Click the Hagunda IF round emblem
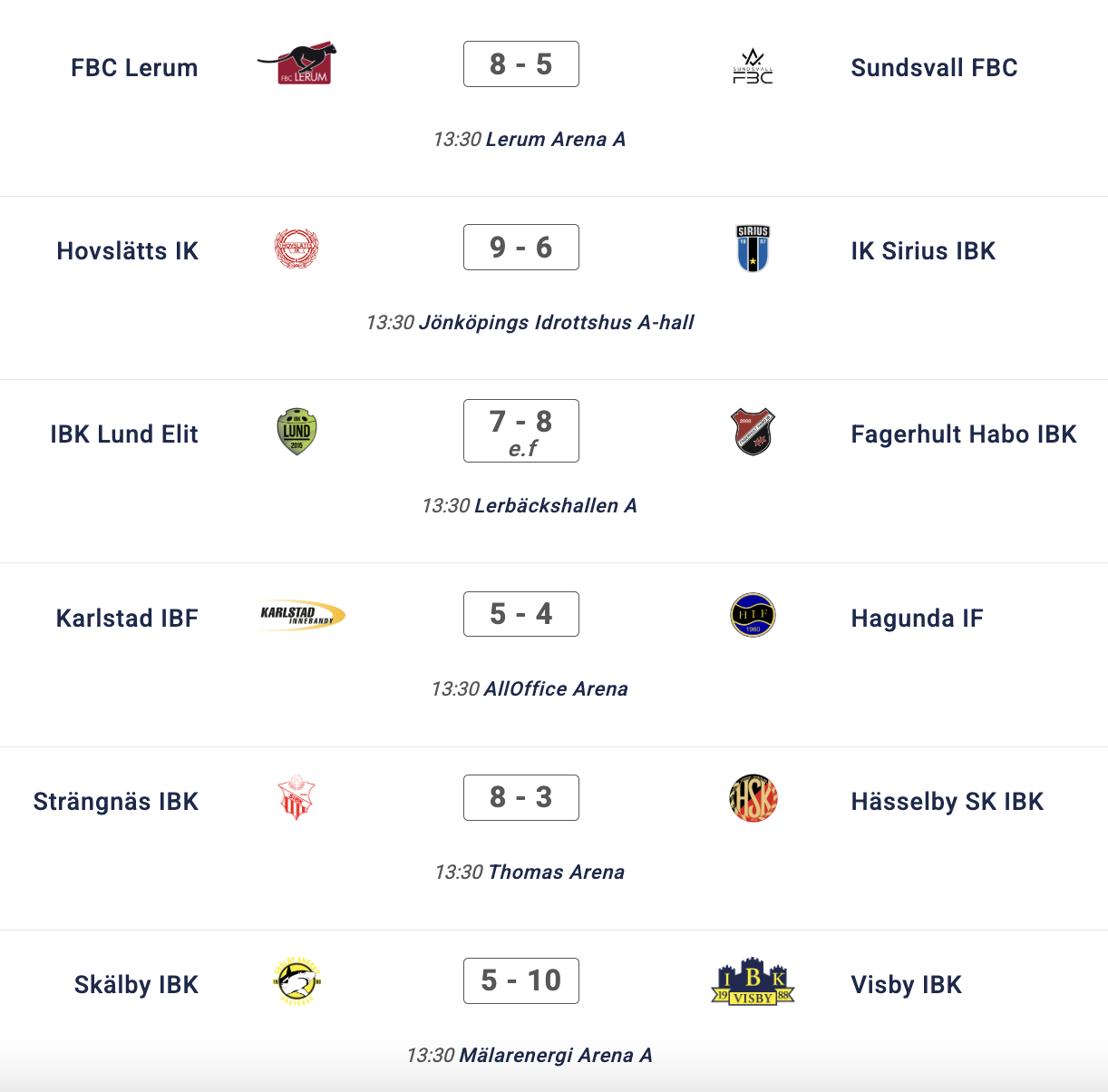This screenshot has width=1108, height=1092. (753, 615)
